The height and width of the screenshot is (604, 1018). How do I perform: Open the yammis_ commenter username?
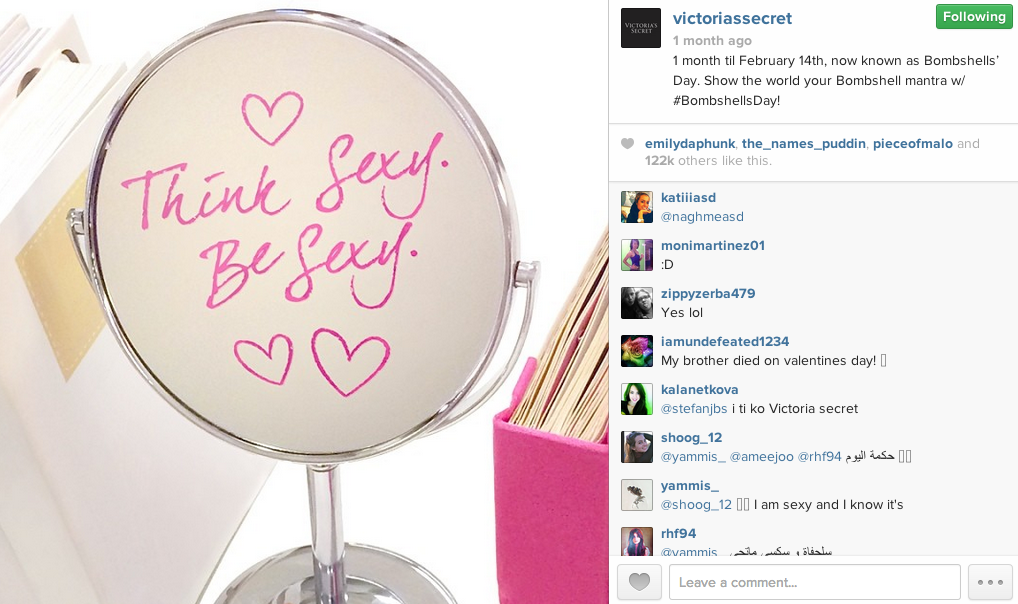[689, 486]
